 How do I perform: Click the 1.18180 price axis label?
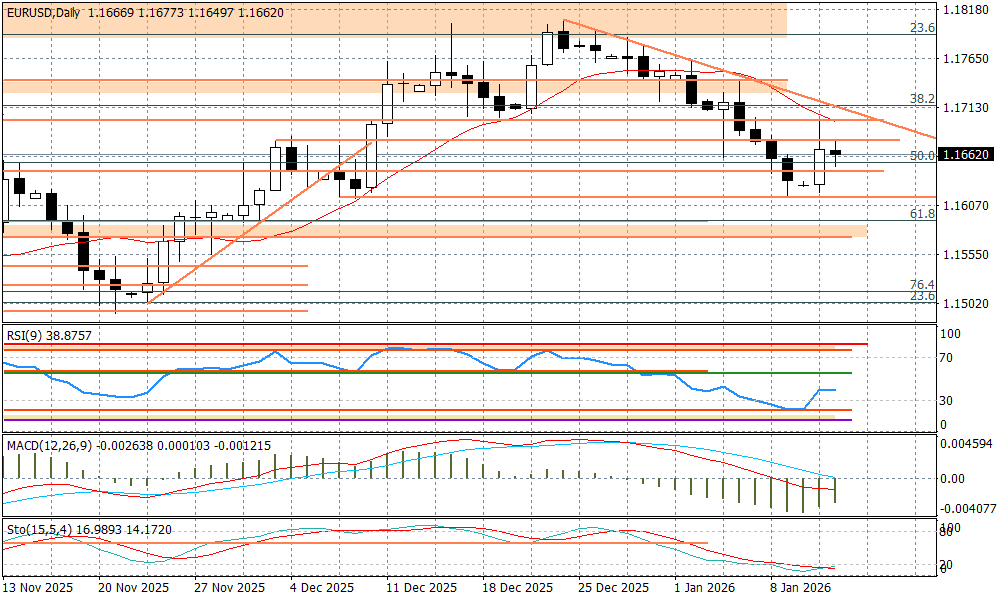click(966, 11)
